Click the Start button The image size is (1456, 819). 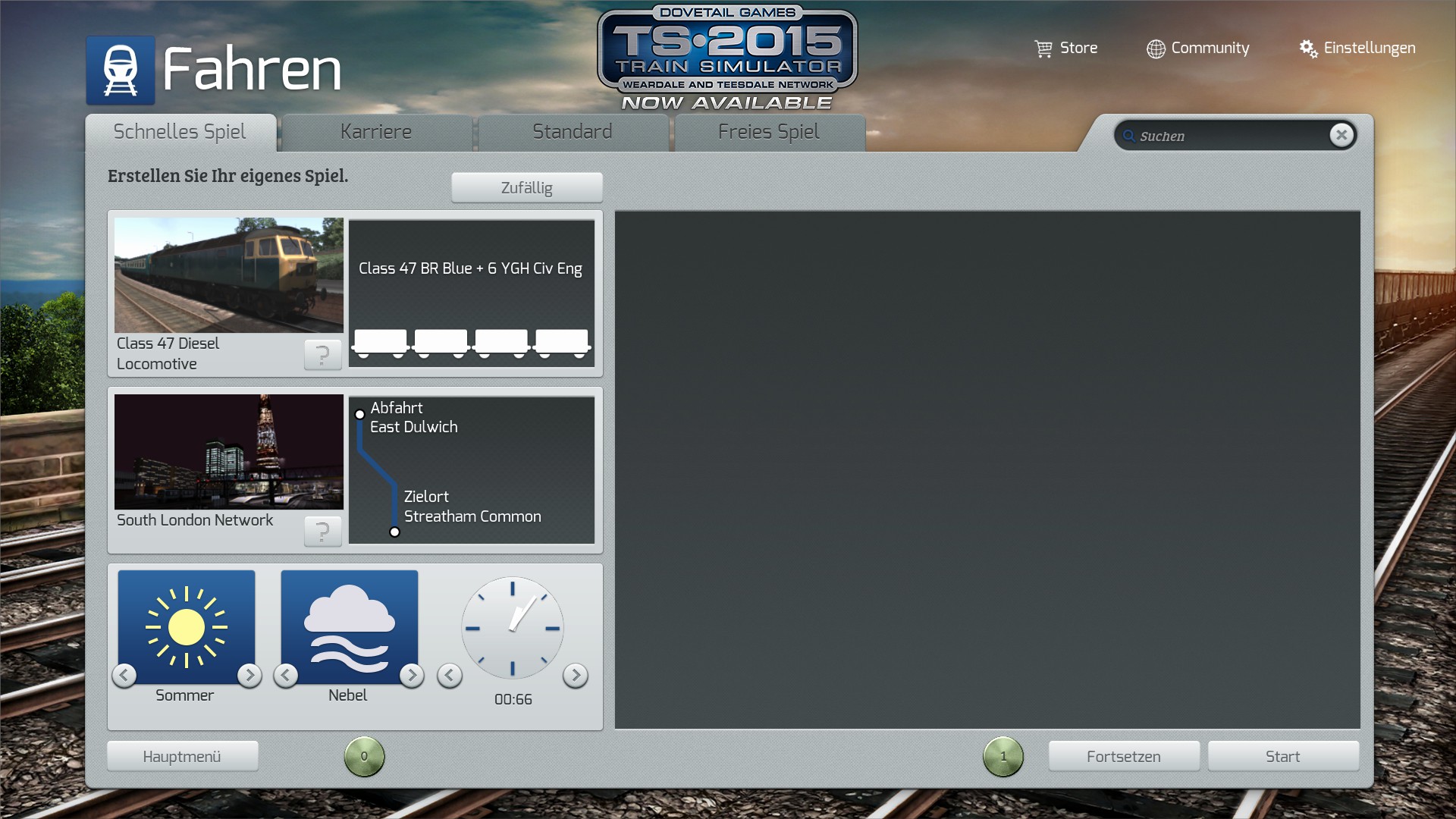point(1282,756)
